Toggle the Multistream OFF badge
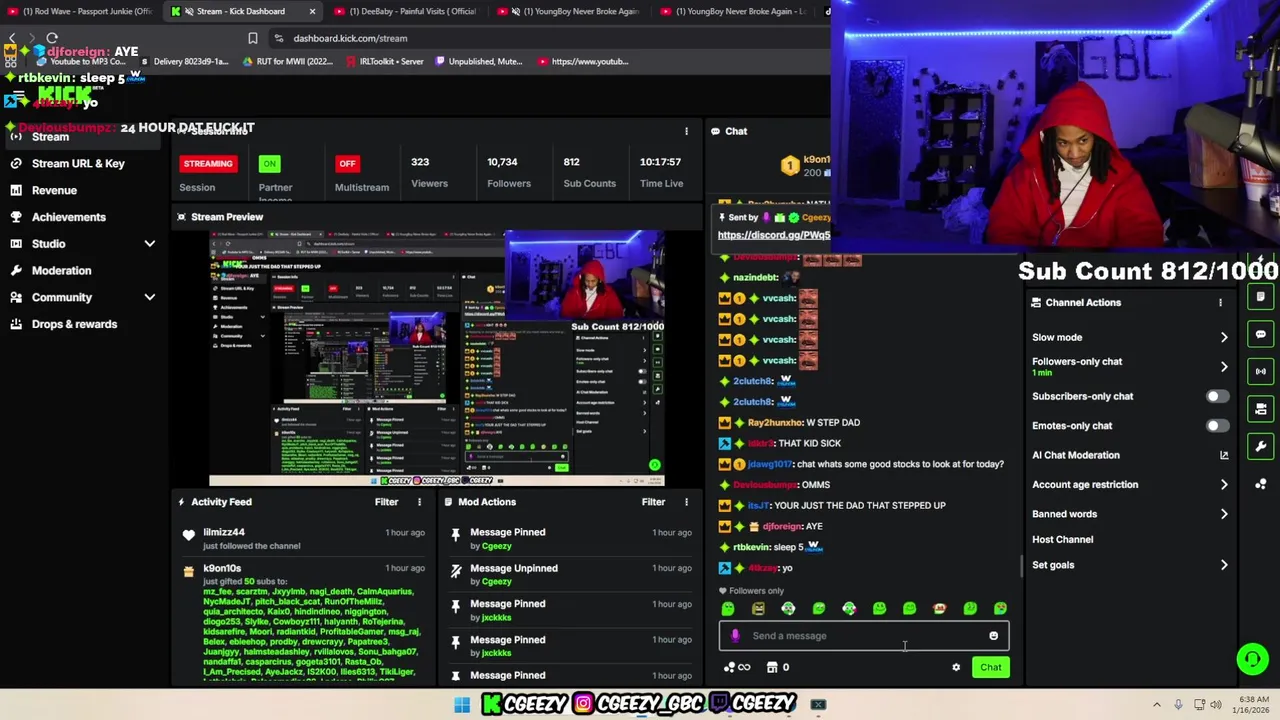Image resolution: width=1280 pixels, height=720 pixels. (x=347, y=164)
